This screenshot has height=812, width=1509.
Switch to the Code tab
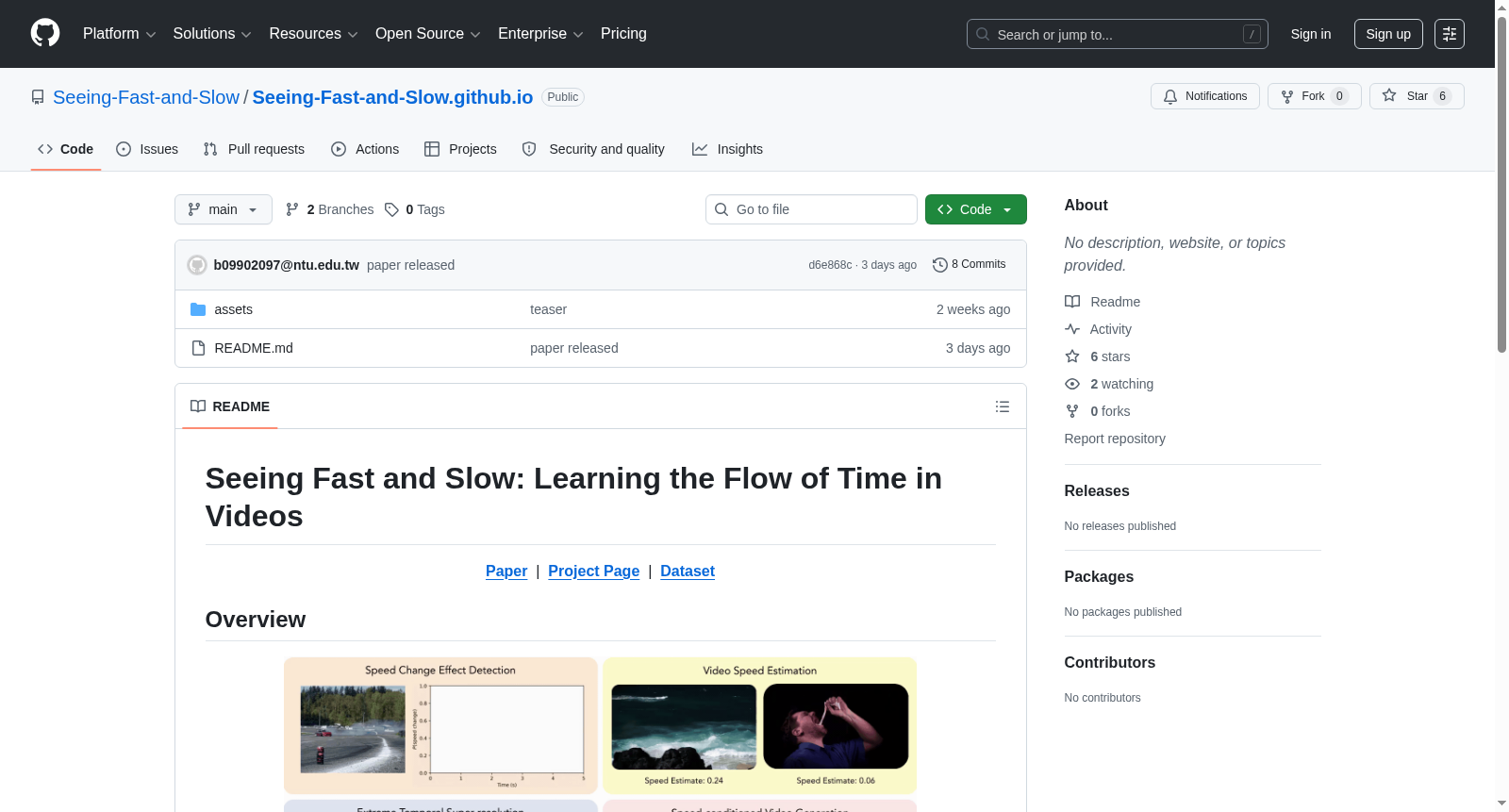click(x=65, y=149)
